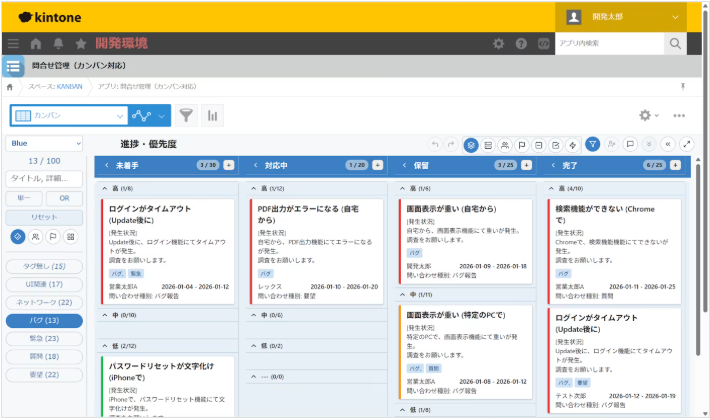Click the double left chevron collapse icon

pos(668,144)
